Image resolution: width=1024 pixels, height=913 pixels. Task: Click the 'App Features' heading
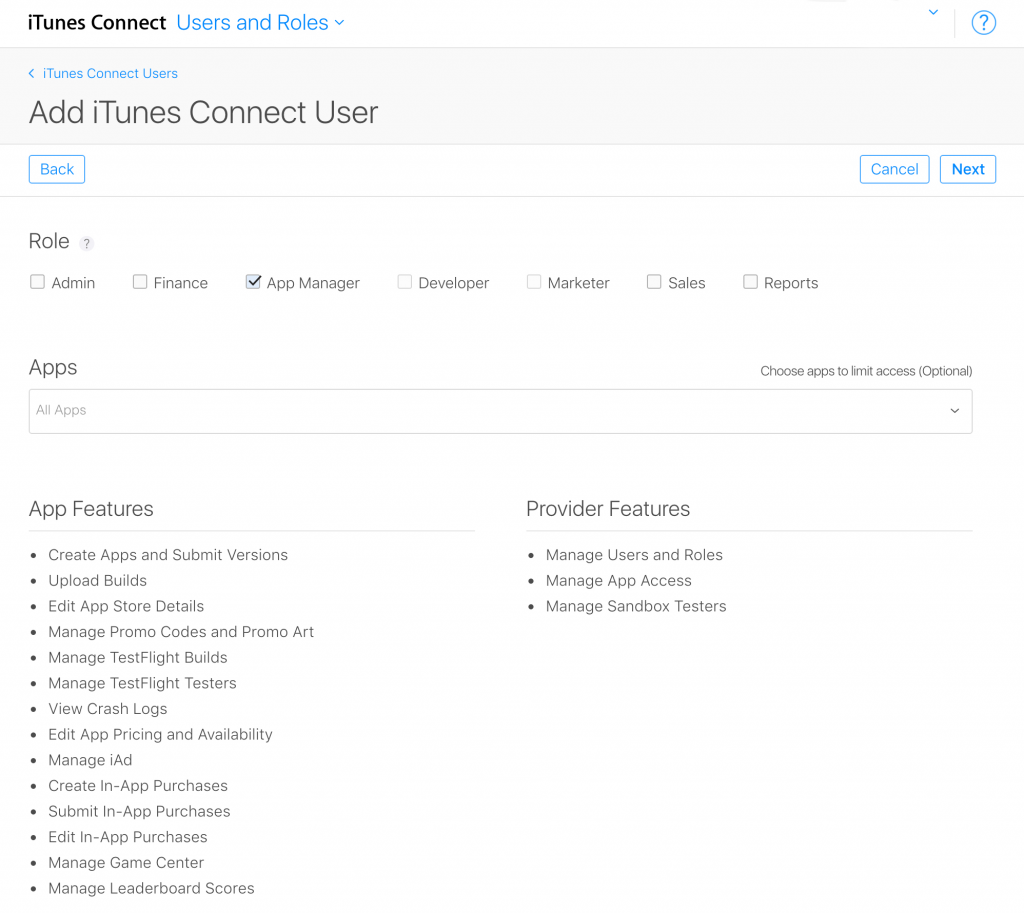pos(91,509)
